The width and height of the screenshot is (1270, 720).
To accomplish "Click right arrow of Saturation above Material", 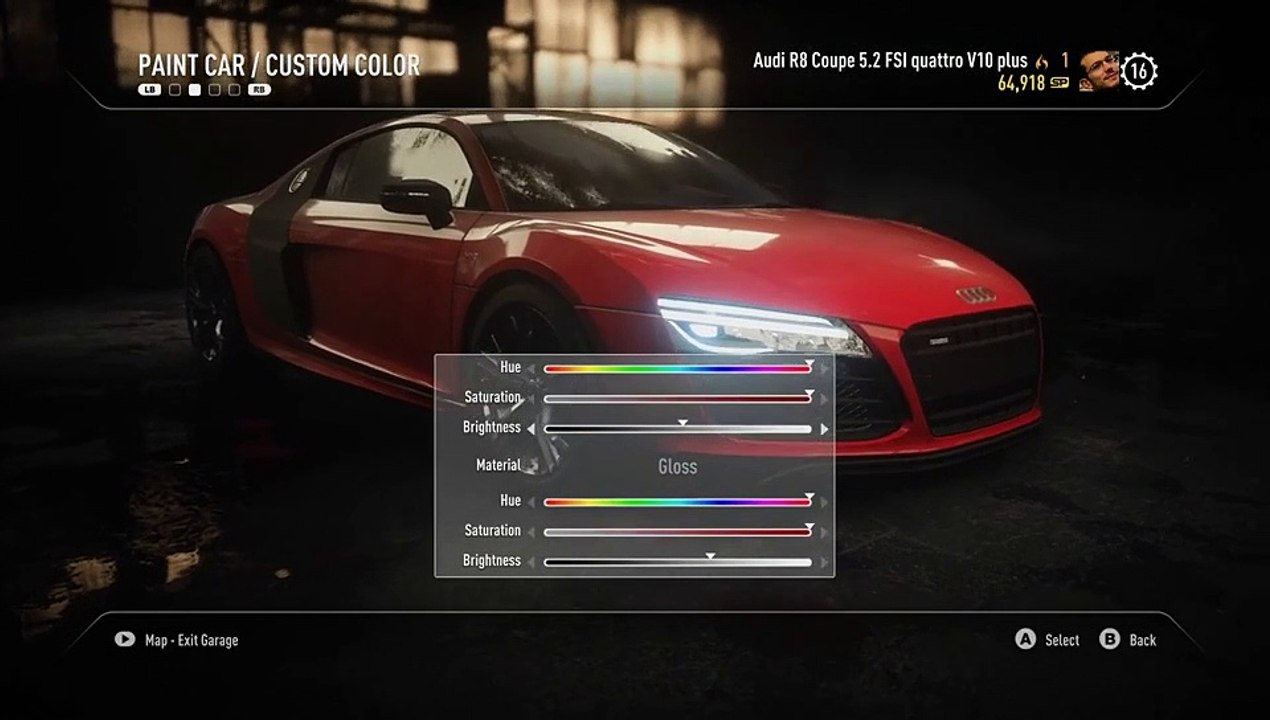I will [824, 399].
